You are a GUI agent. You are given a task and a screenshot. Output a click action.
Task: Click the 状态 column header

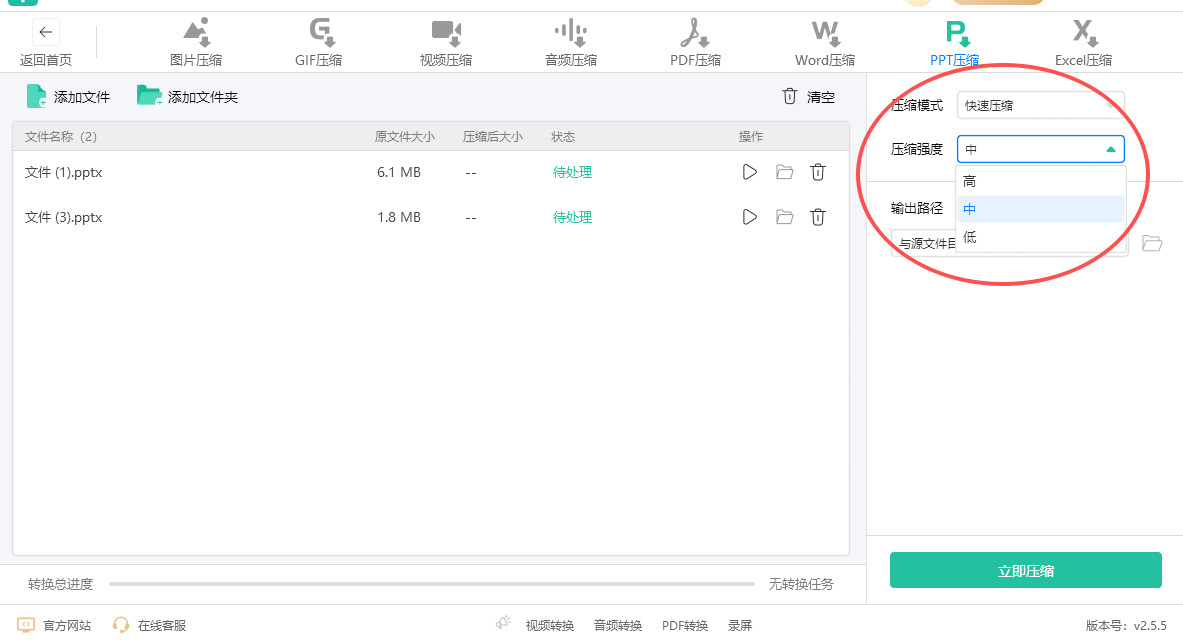(563, 136)
